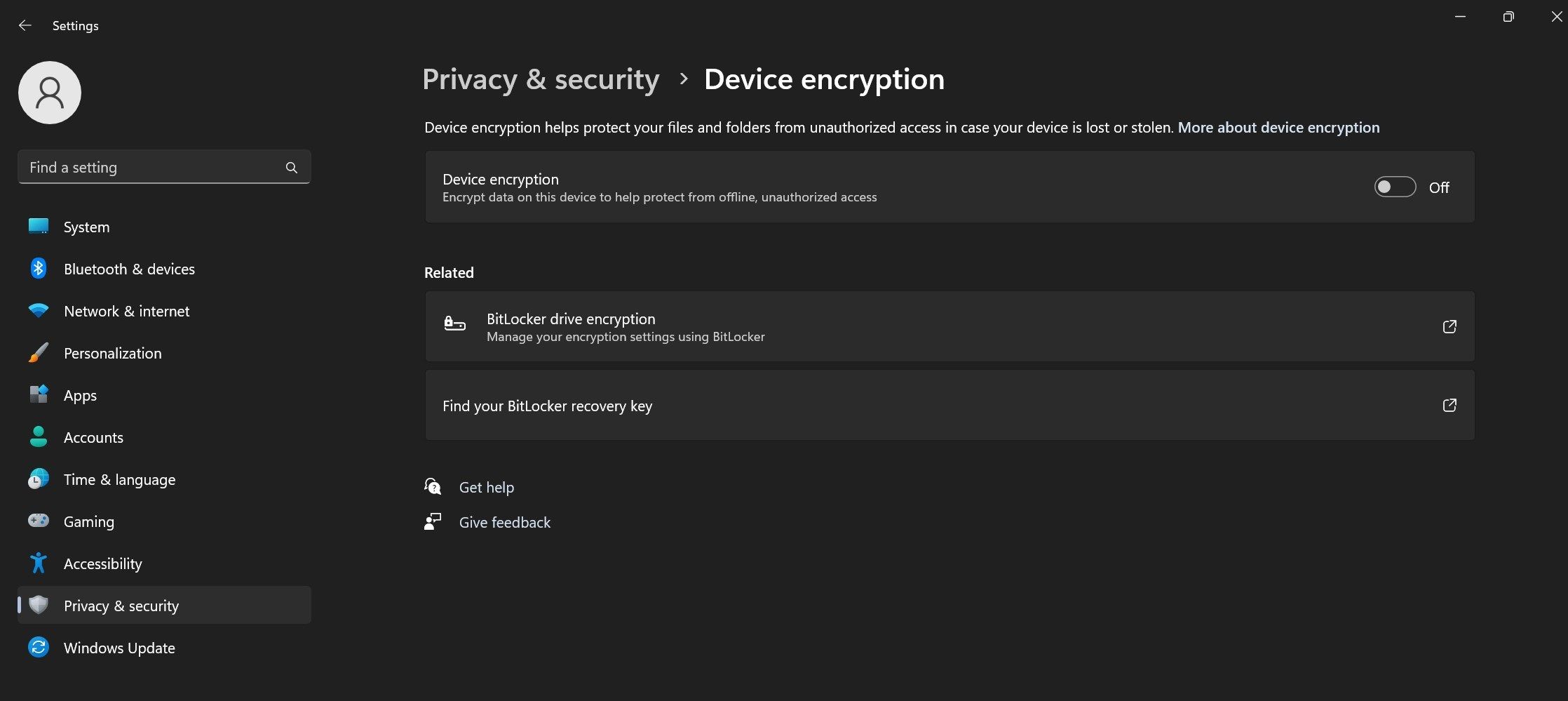Open BitLocker drive encryption settings
The height and width of the screenshot is (701, 1568).
tap(570, 319)
